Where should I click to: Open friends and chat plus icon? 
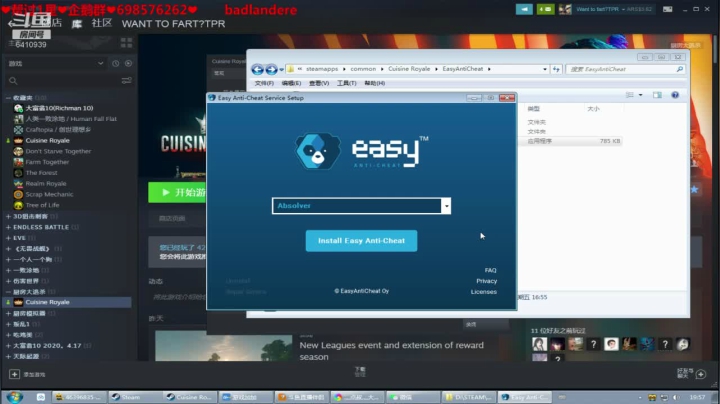pos(701,374)
